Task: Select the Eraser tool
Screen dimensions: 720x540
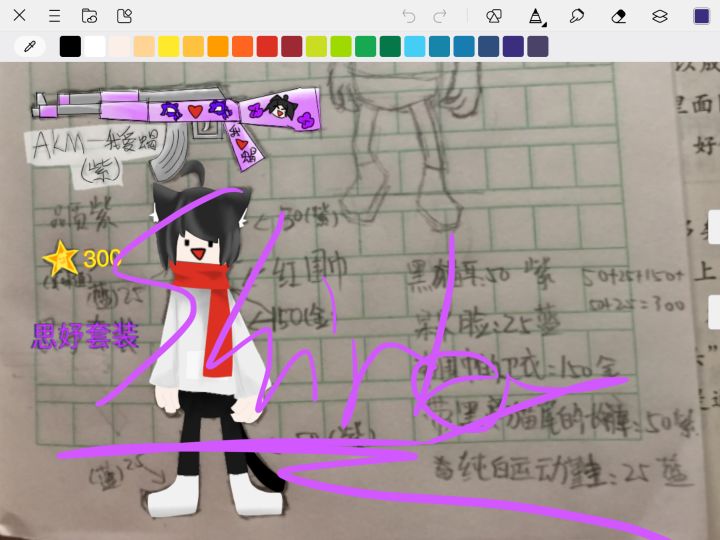Action: 619,17
